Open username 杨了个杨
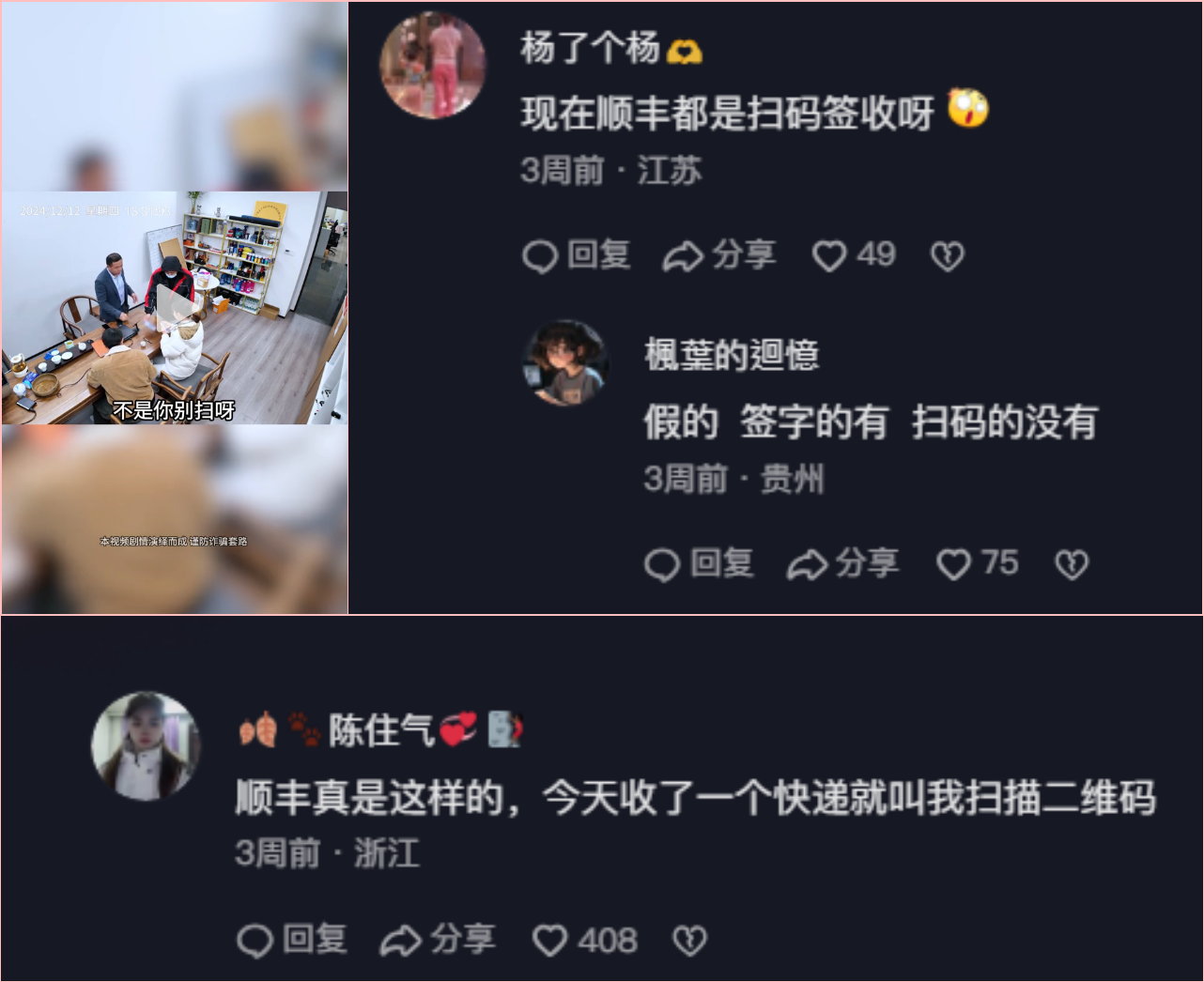 tap(591, 49)
